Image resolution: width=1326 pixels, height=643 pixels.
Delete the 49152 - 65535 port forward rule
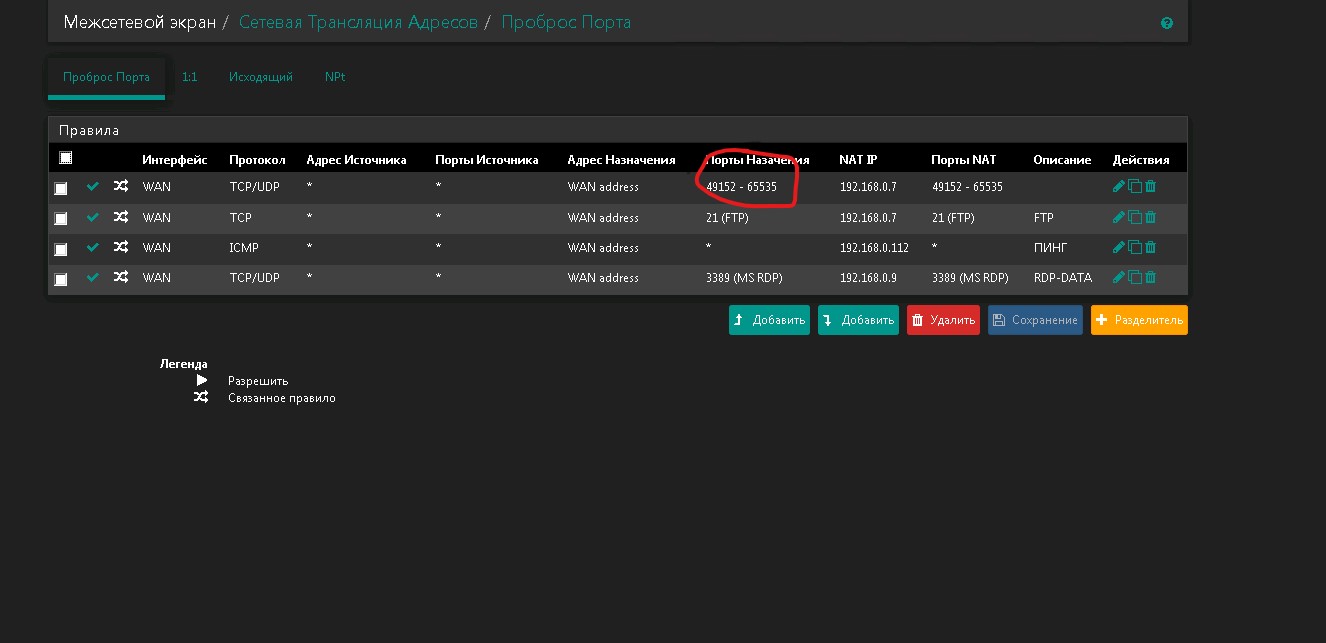(x=1150, y=186)
